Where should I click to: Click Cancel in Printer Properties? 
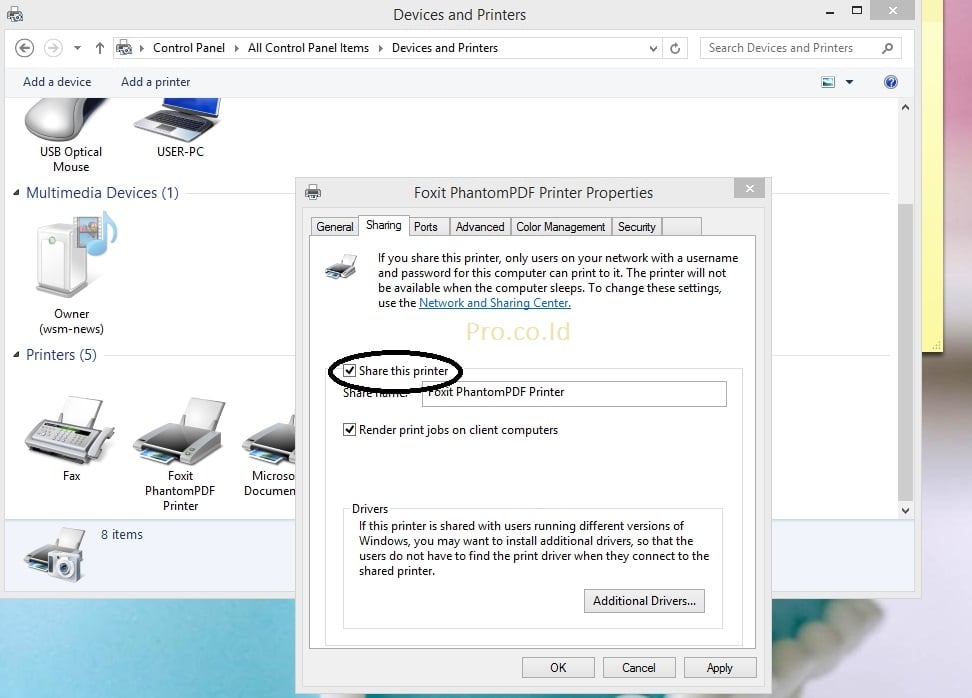(x=638, y=668)
